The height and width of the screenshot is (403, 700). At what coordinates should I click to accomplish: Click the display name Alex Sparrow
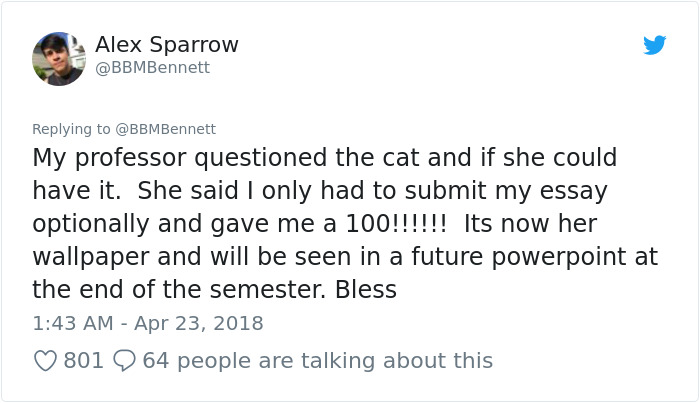(166, 45)
